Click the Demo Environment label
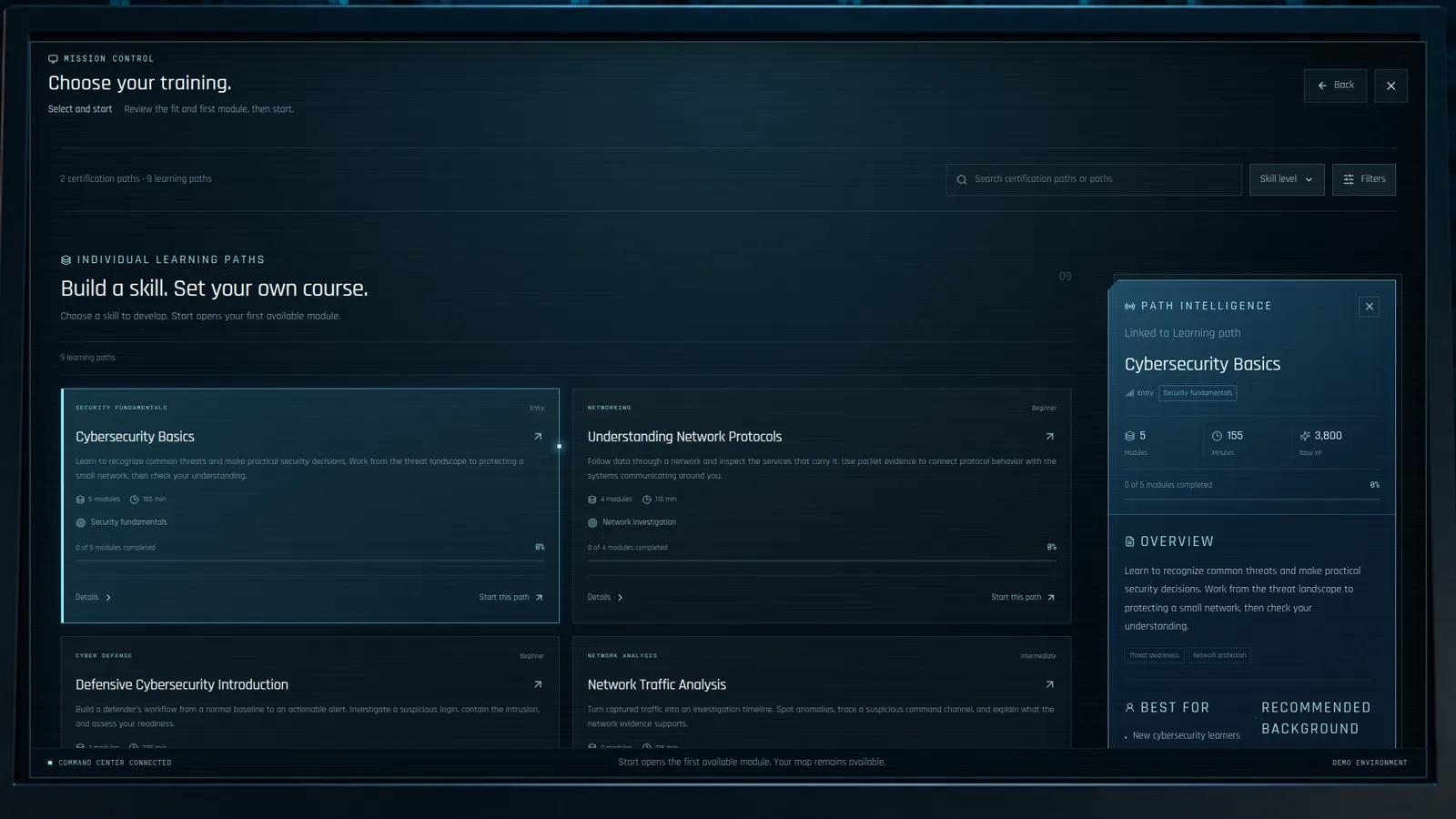 [x=1370, y=763]
